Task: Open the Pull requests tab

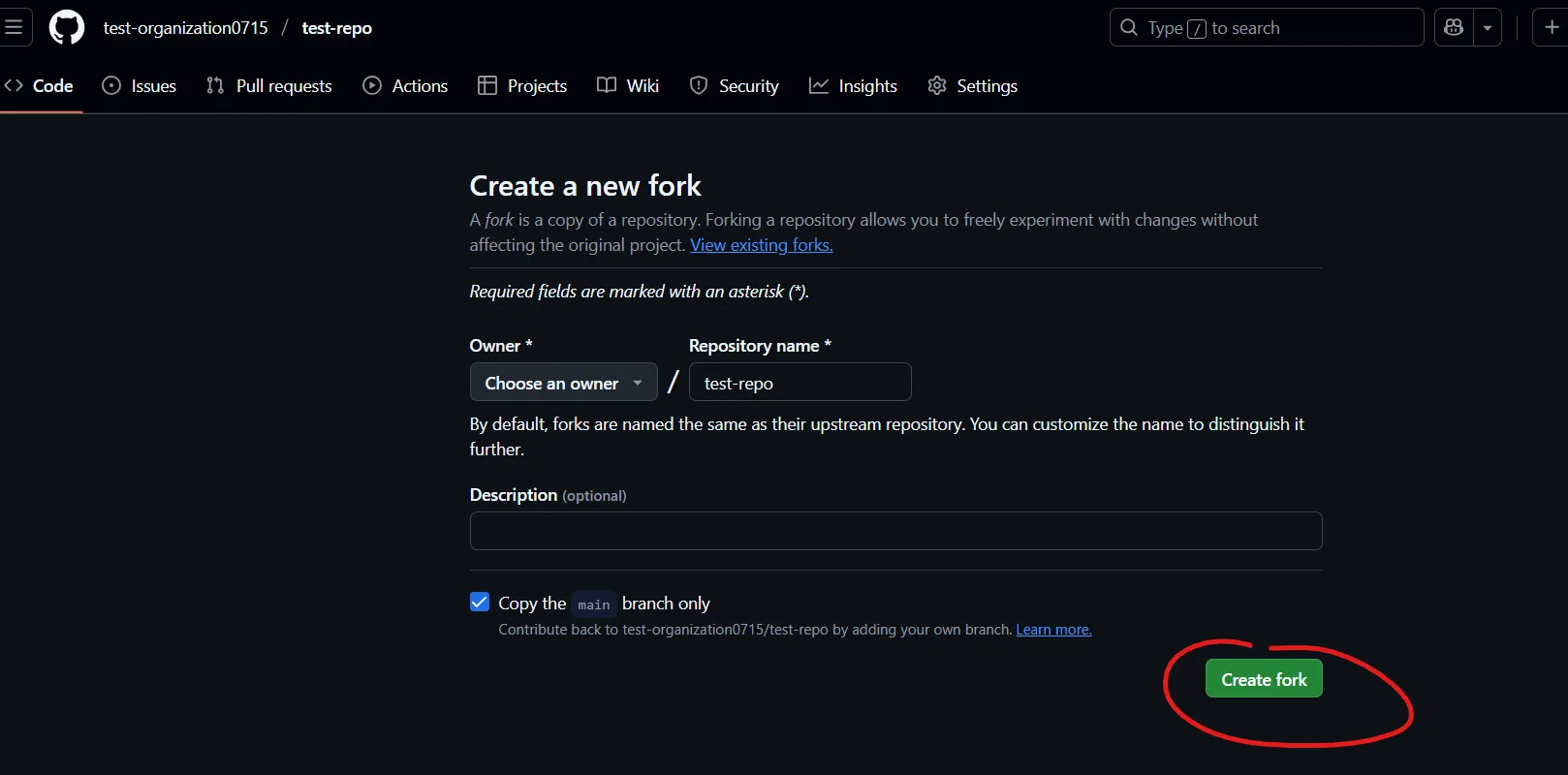Action: (x=269, y=85)
